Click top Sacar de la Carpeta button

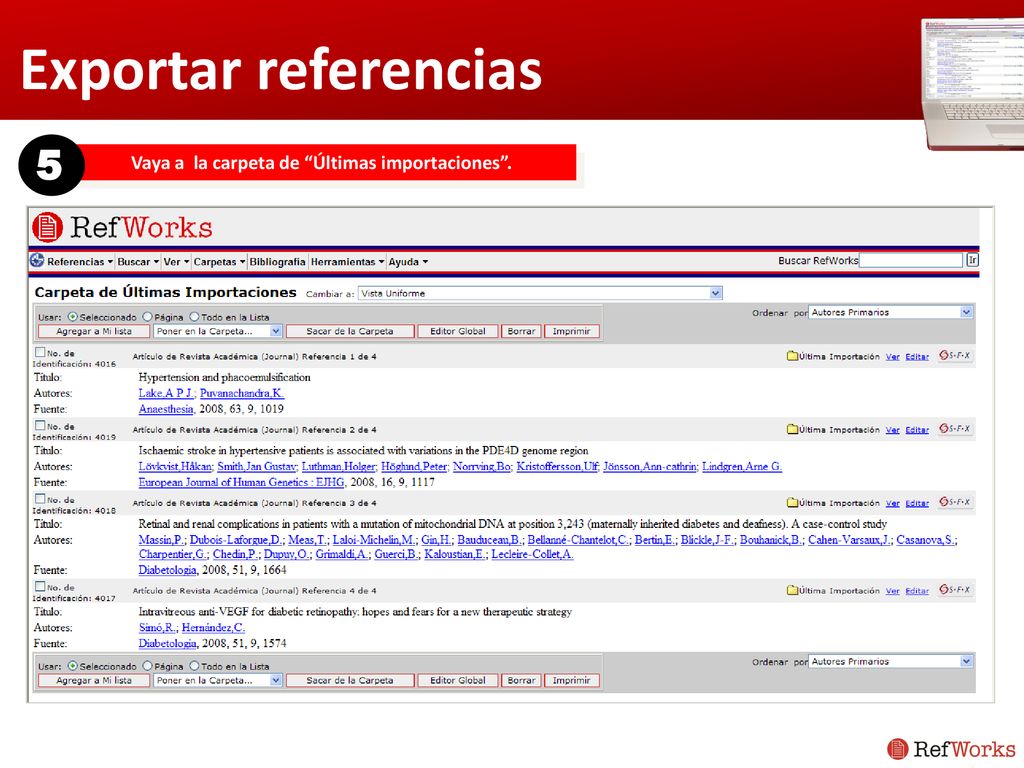point(350,331)
